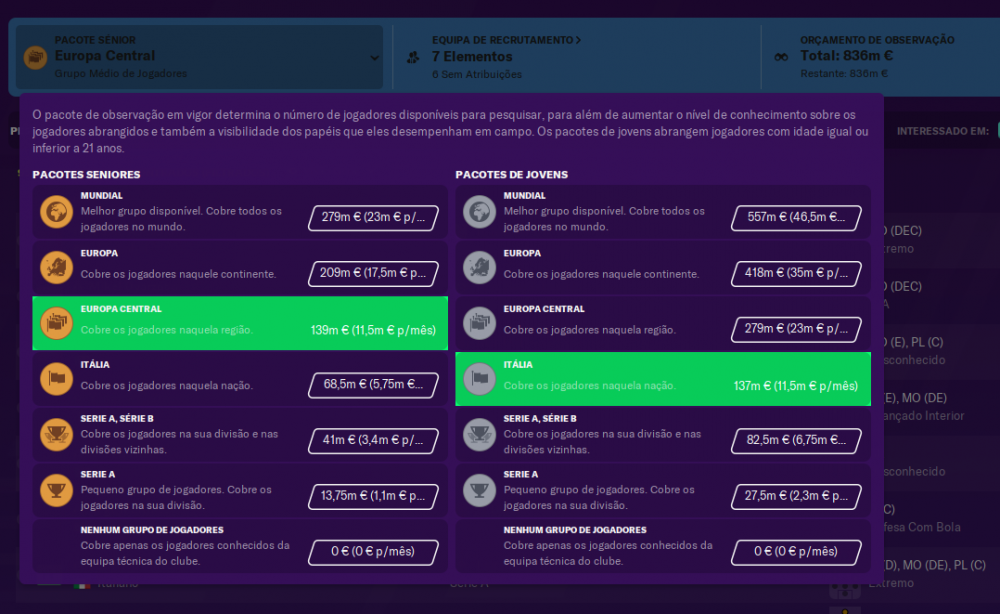
Task: Open the Pacote Sénior Europa Central dropdown
Action: [199, 57]
